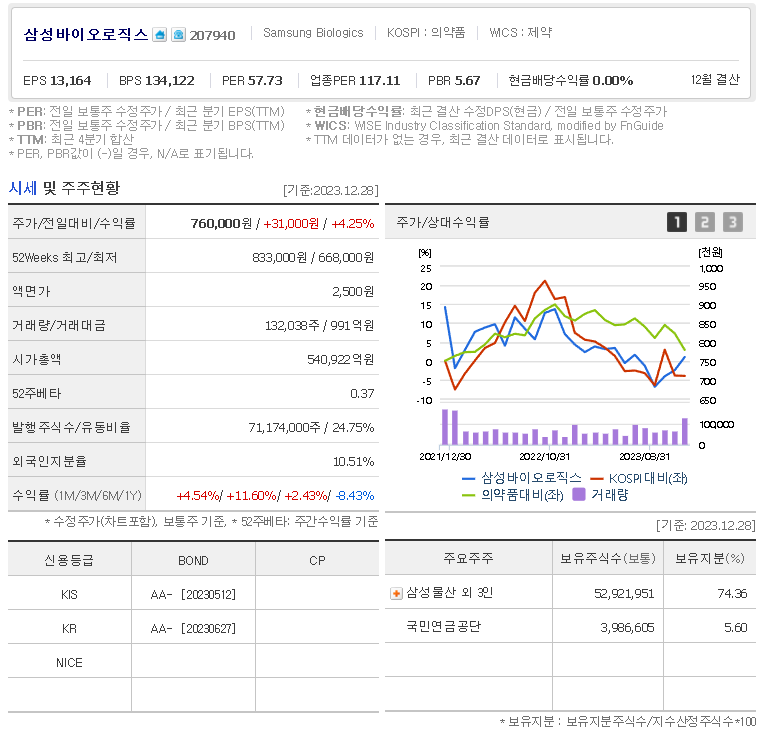The width and height of the screenshot is (766, 730).
Task: Click the 주요주주 column header
Action: pos(468,558)
